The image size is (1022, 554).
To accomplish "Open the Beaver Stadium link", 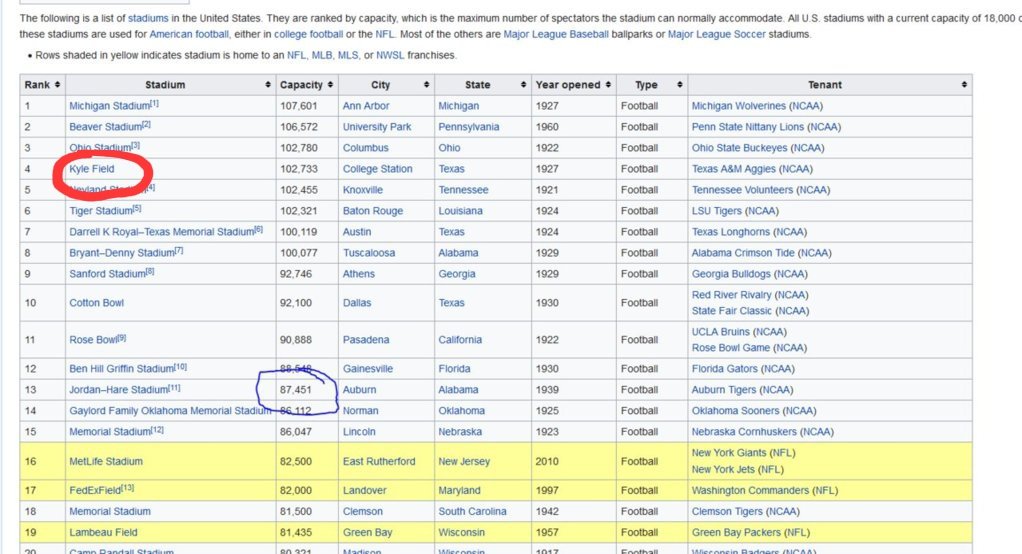I will (106, 127).
